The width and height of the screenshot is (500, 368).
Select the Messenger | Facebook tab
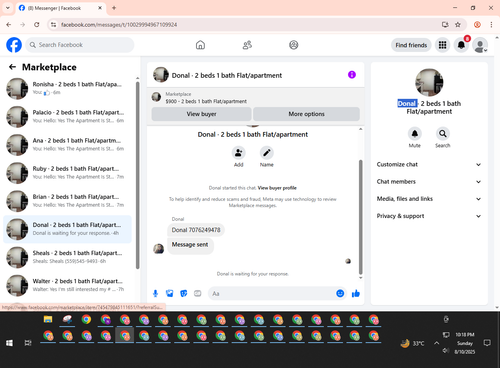tap(60, 8)
